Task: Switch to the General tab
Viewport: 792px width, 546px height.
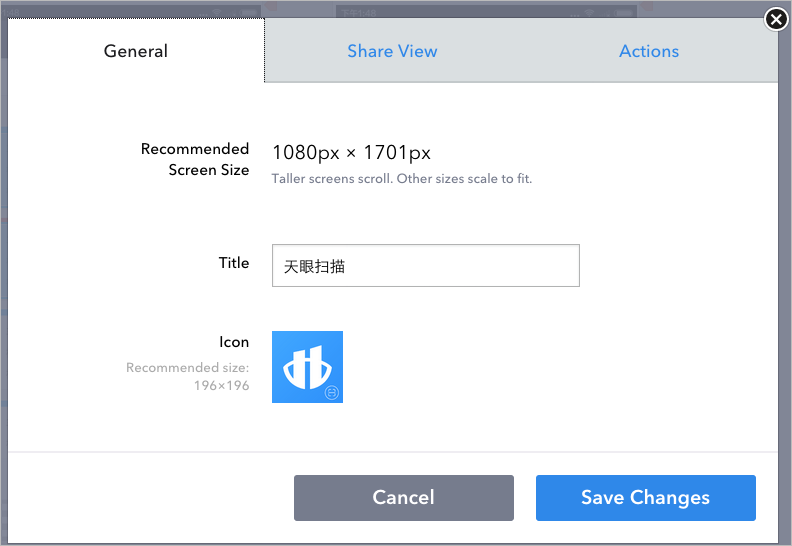Action: (136, 51)
